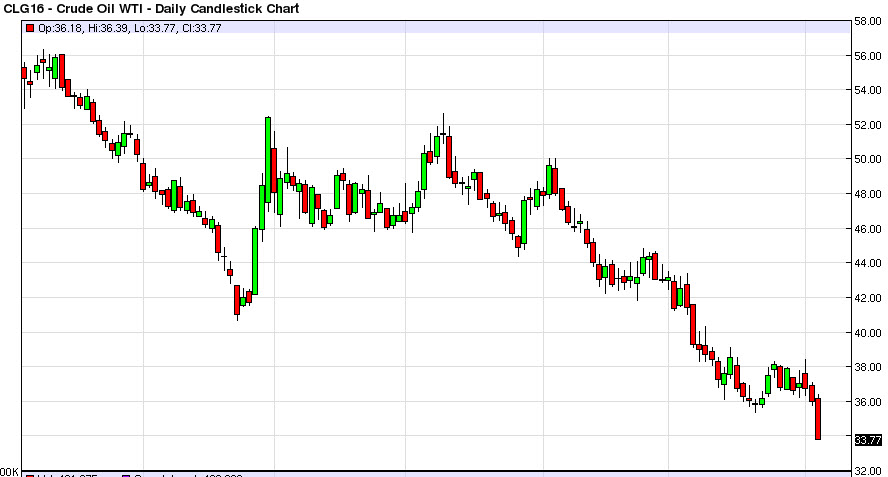Click the Hi:36.39 high value in legend
Screen dimensions: 888x477
click(108, 28)
